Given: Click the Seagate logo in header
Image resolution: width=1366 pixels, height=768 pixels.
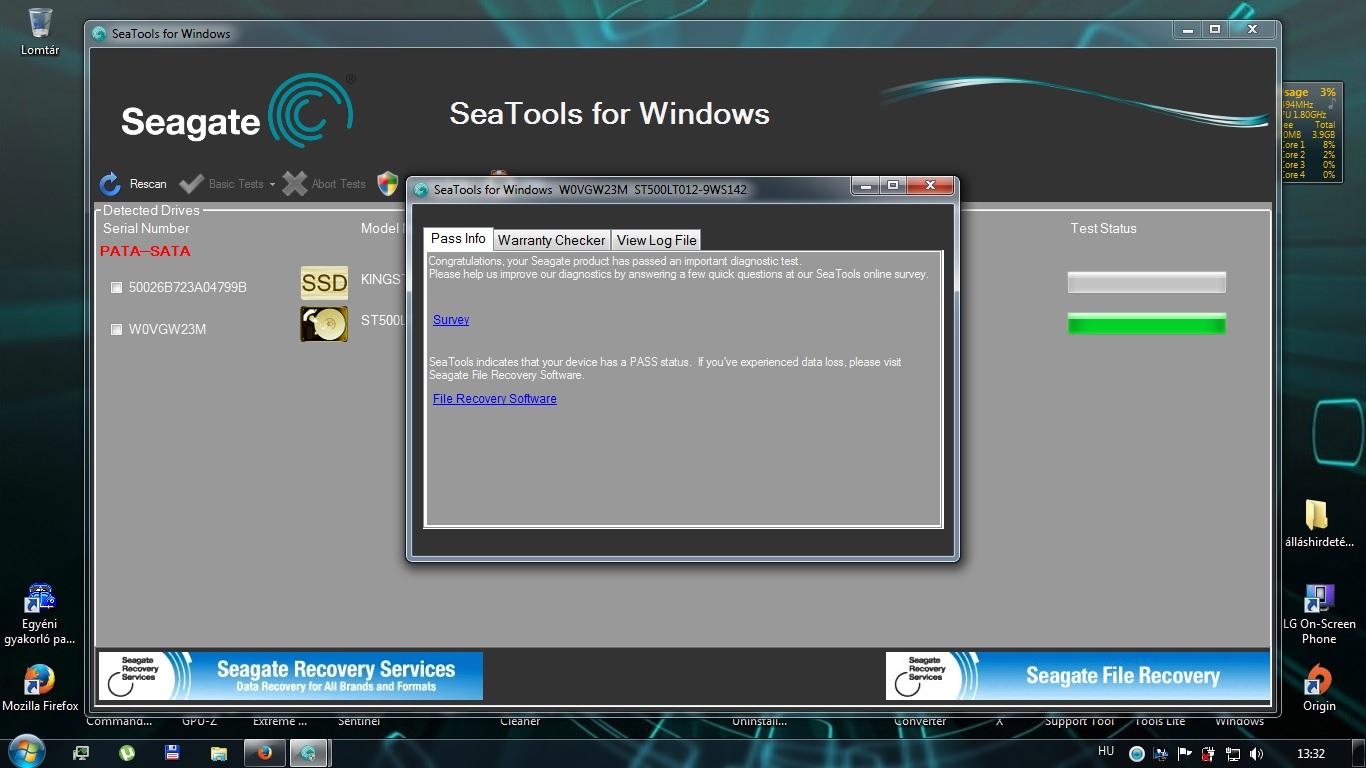Looking at the screenshot, I should tap(237, 111).
